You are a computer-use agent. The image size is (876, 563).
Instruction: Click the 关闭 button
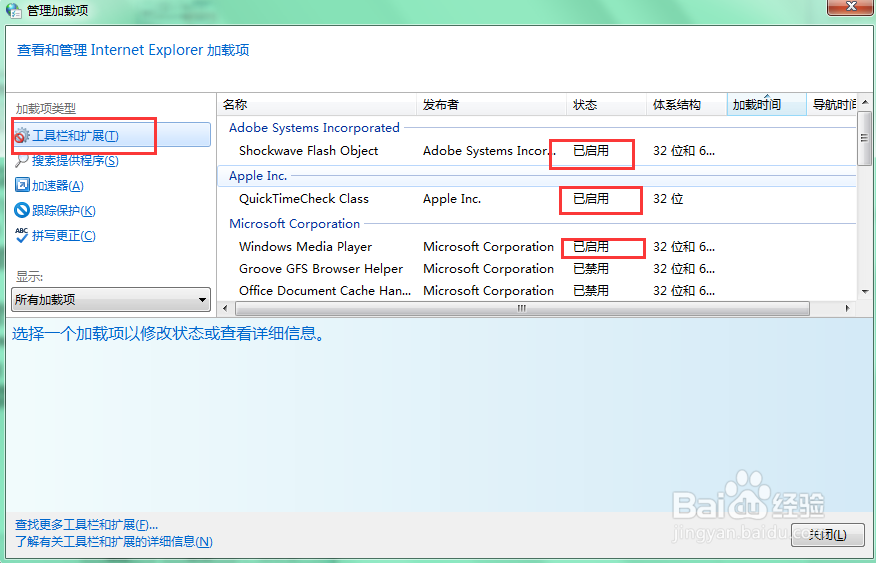(x=828, y=535)
